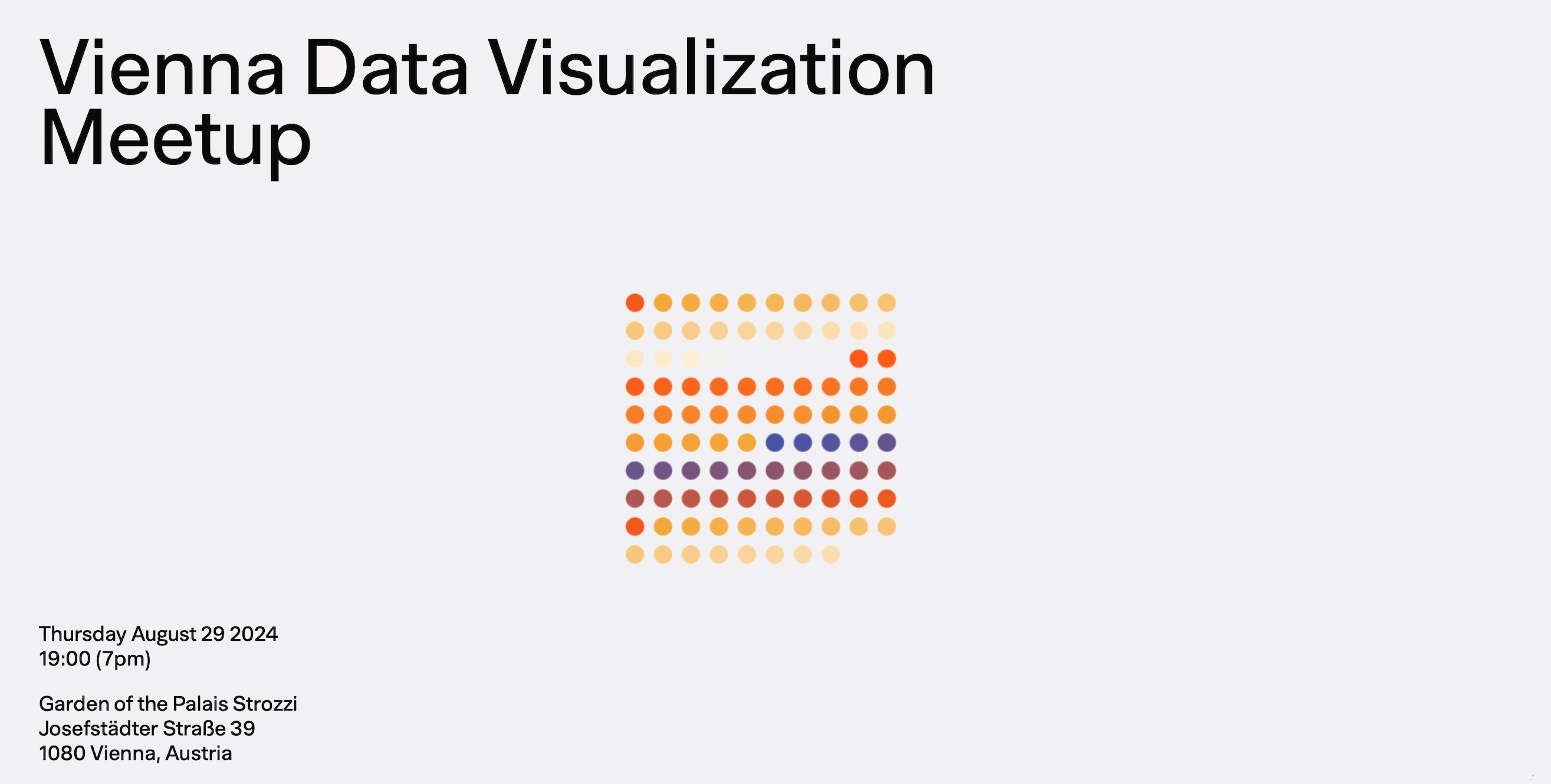Click "Garden of the Palais Strozzi" venue line
Image resolution: width=1551 pixels, height=784 pixels.
168,704
